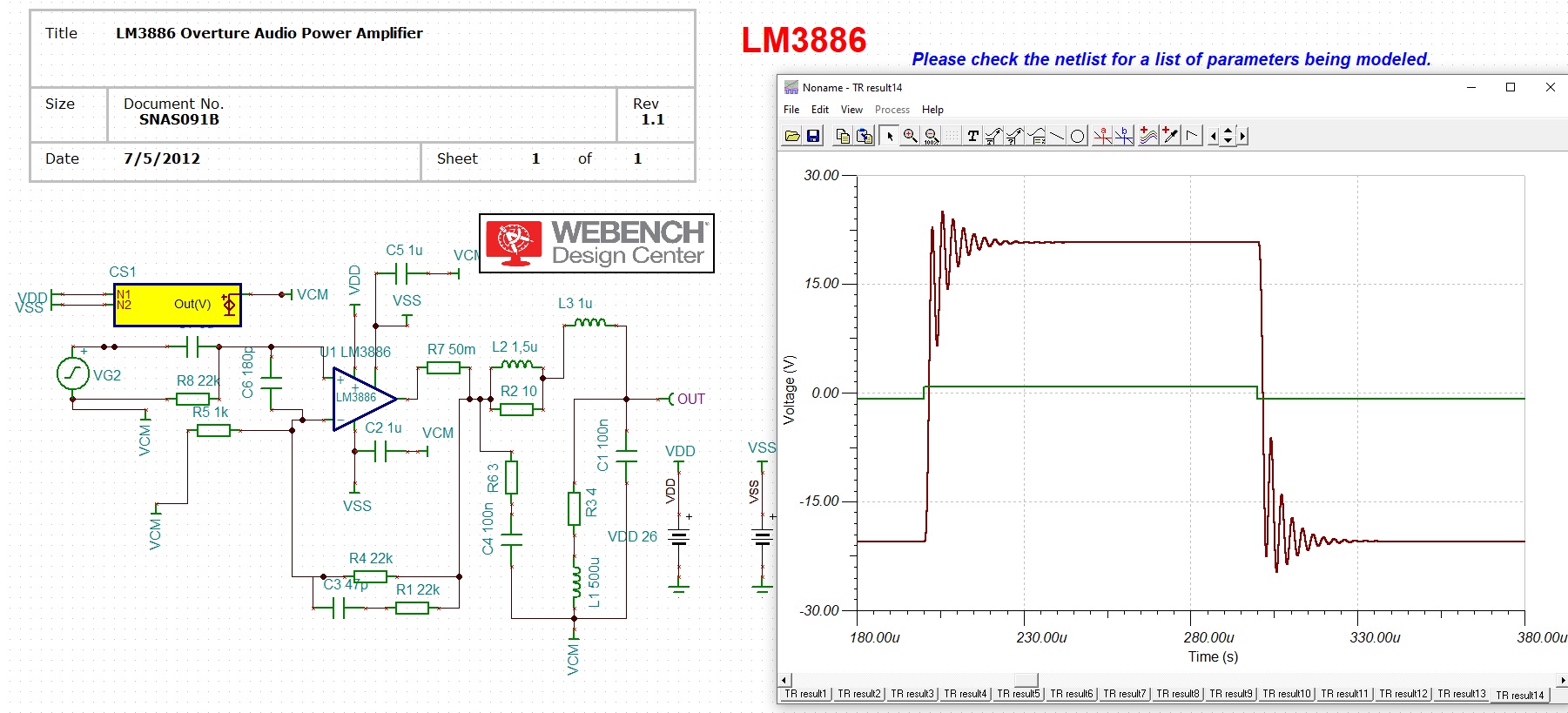This screenshot has height=713, width=1568.
Task: Click the WEBENCH Design Center logo
Action: pos(596,243)
